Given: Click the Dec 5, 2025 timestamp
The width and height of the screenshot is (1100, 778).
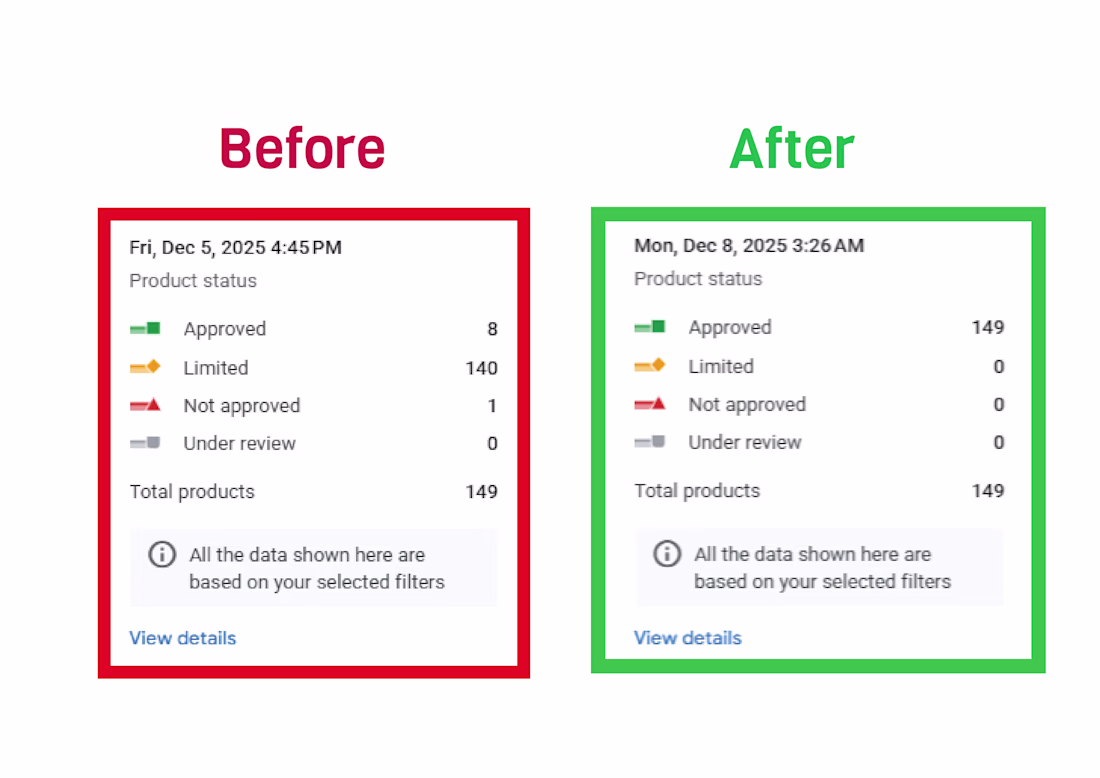Looking at the screenshot, I should [x=235, y=247].
